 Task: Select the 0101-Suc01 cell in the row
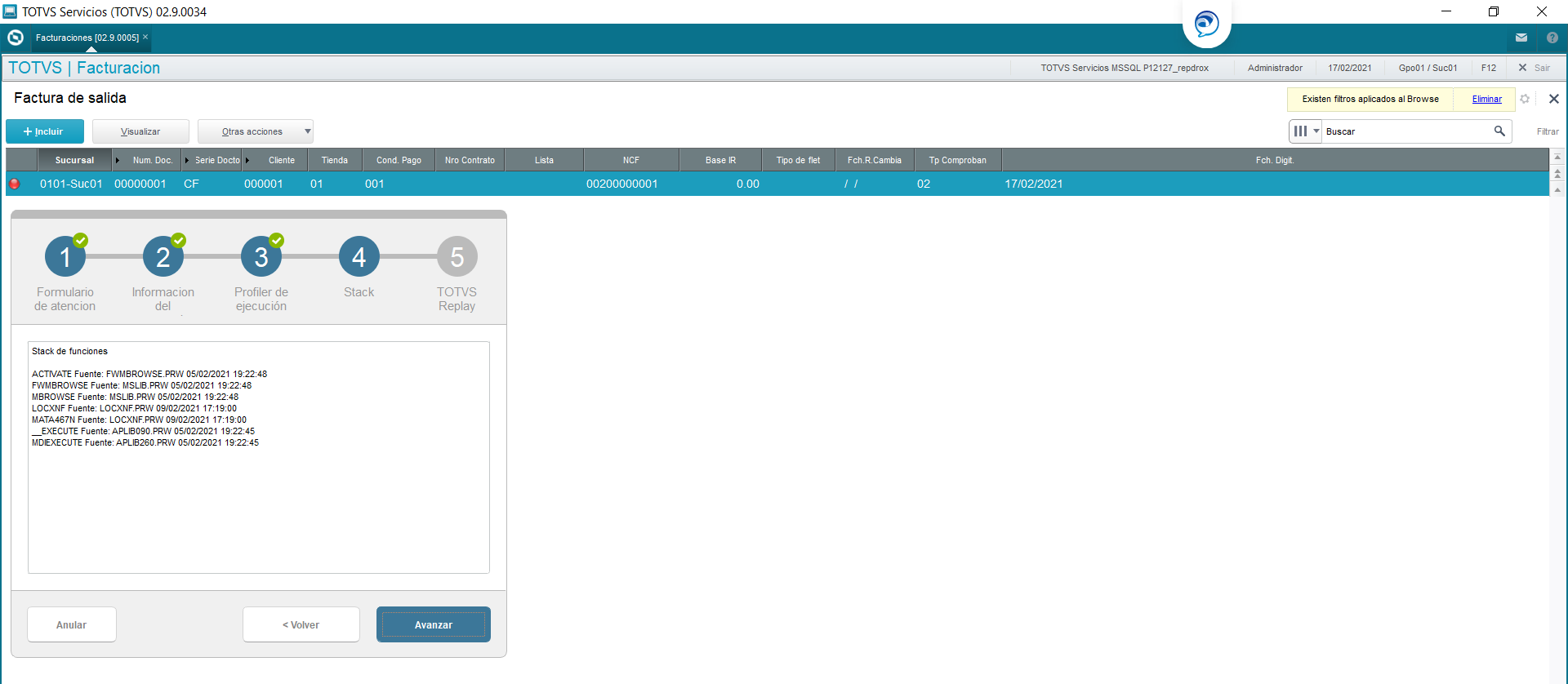coord(71,184)
